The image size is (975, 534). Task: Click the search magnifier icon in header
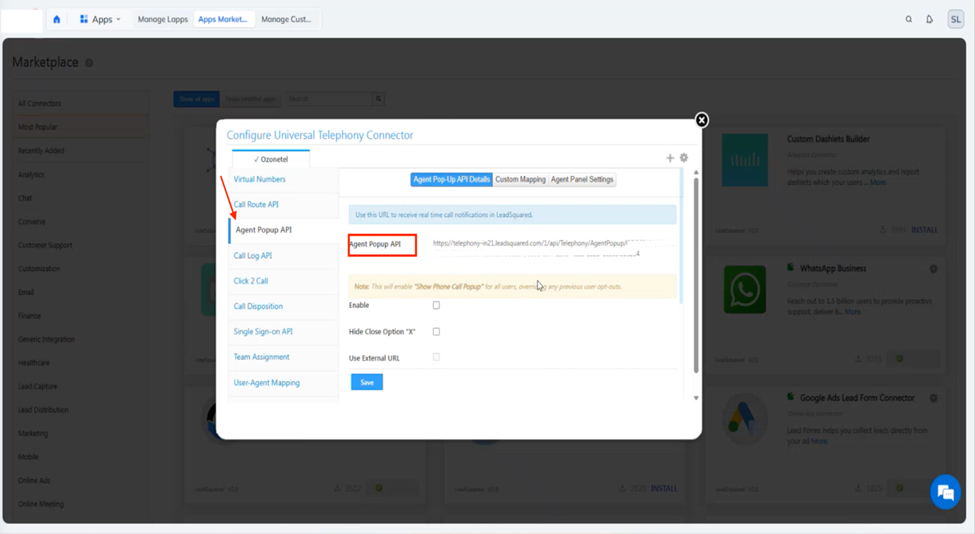click(908, 19)
